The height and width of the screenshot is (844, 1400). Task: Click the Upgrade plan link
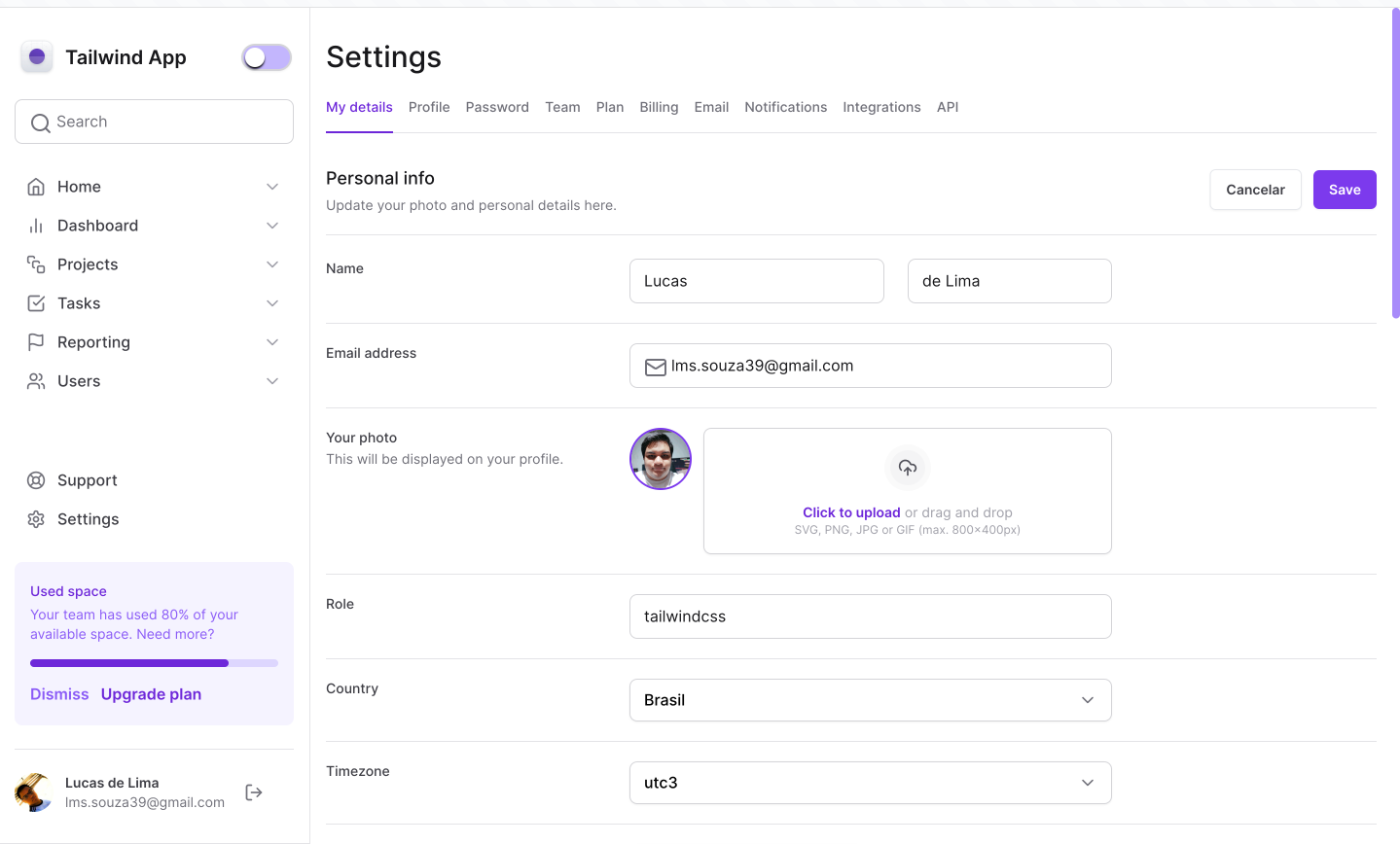click(151, 694)
